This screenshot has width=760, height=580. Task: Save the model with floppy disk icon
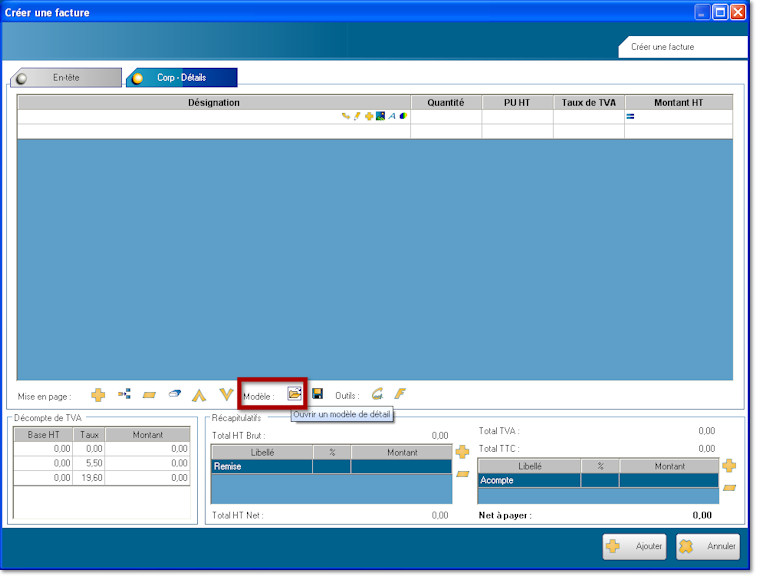pos(317,394)
